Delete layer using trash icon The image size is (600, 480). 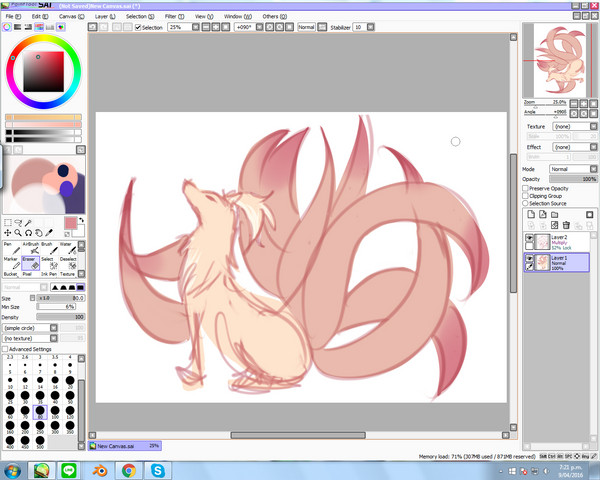566,225
